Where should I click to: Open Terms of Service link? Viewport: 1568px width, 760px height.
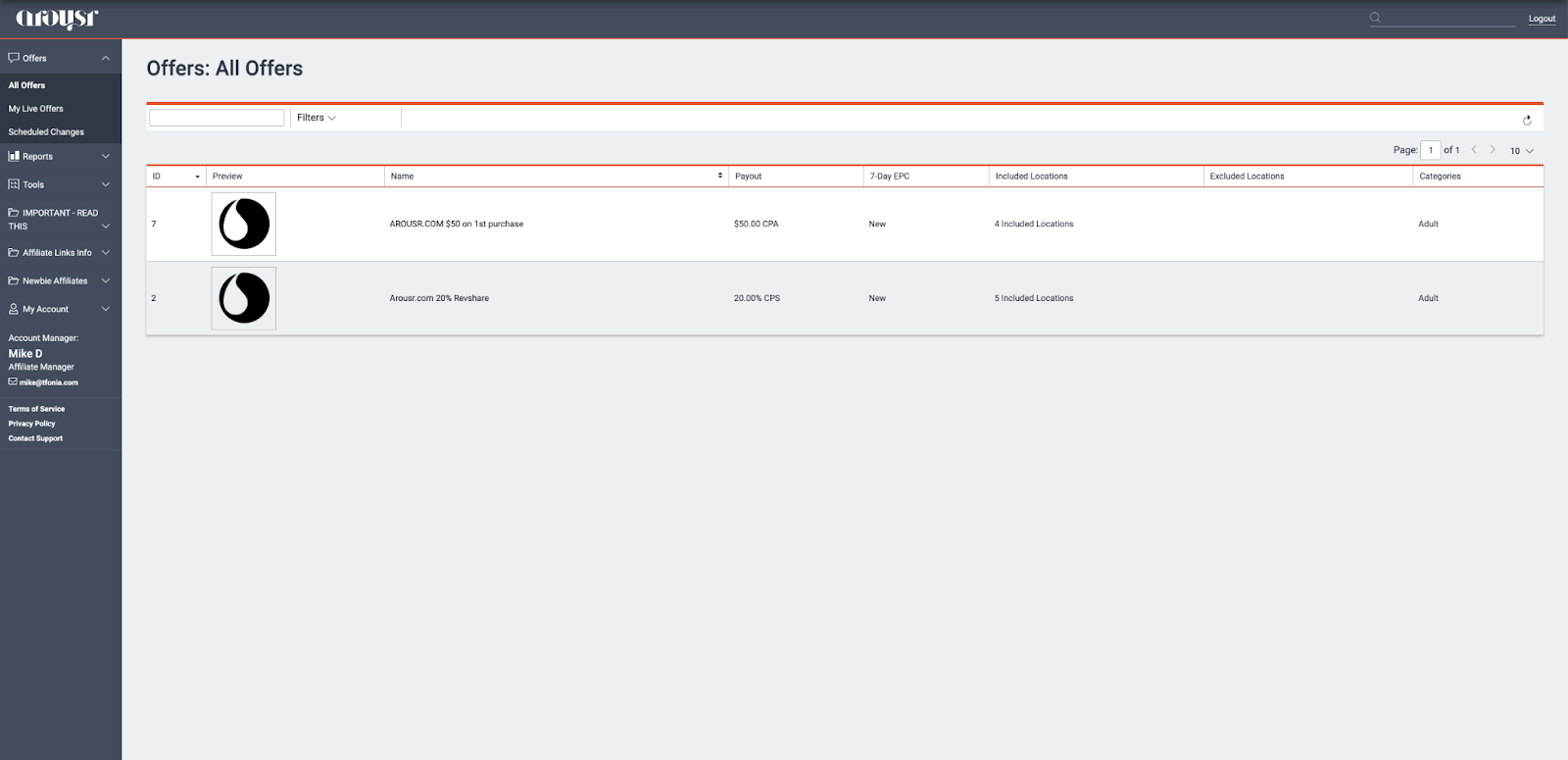click(36, 409)
